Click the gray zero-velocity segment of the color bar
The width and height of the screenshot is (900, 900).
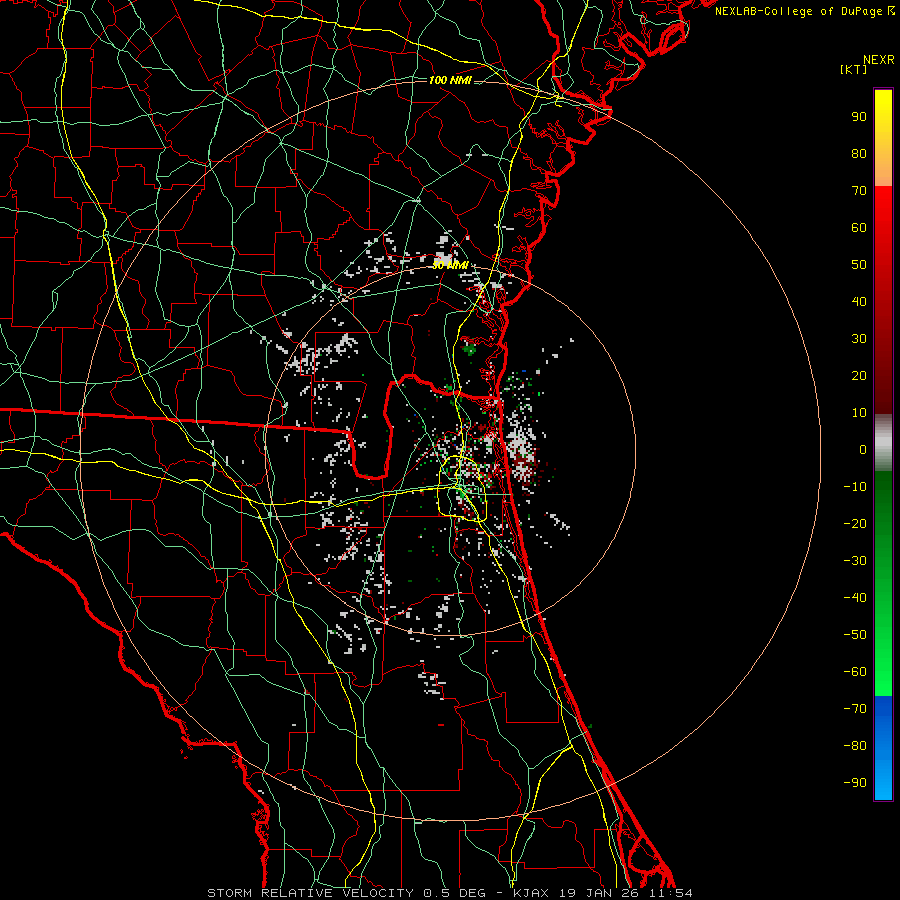(883, 443)
